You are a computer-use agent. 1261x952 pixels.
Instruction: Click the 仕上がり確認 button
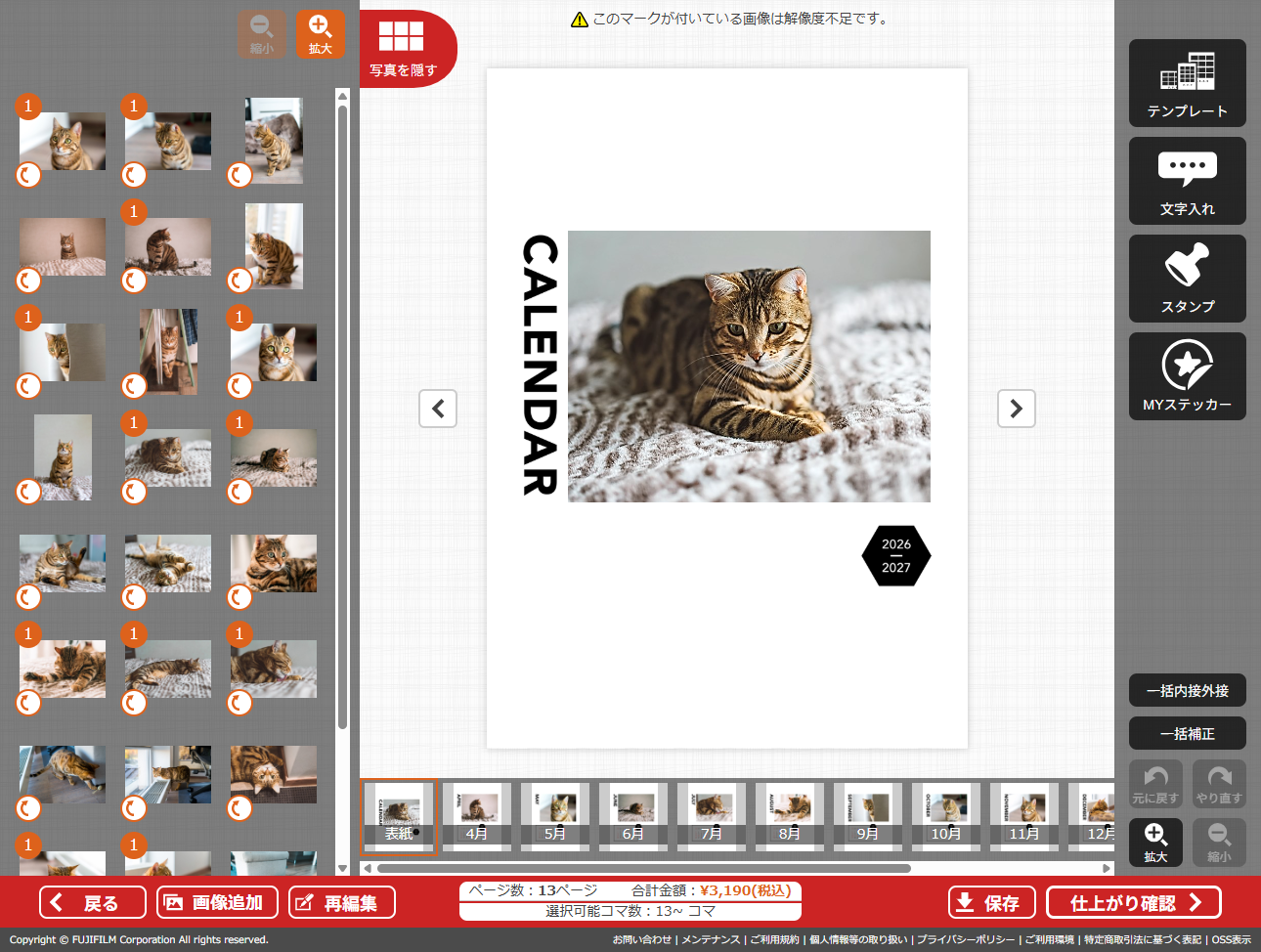1134,902
